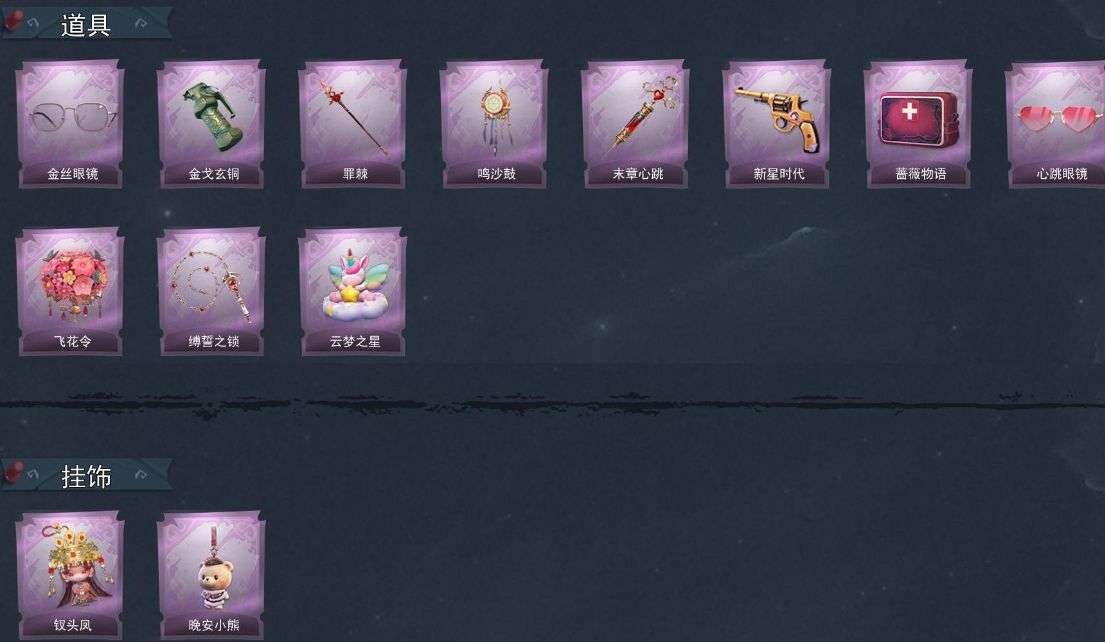Open the 缚誓之锁 chain item
Image resolution: width=1105 pixels, height=642 pixels.
coord(211,292)
